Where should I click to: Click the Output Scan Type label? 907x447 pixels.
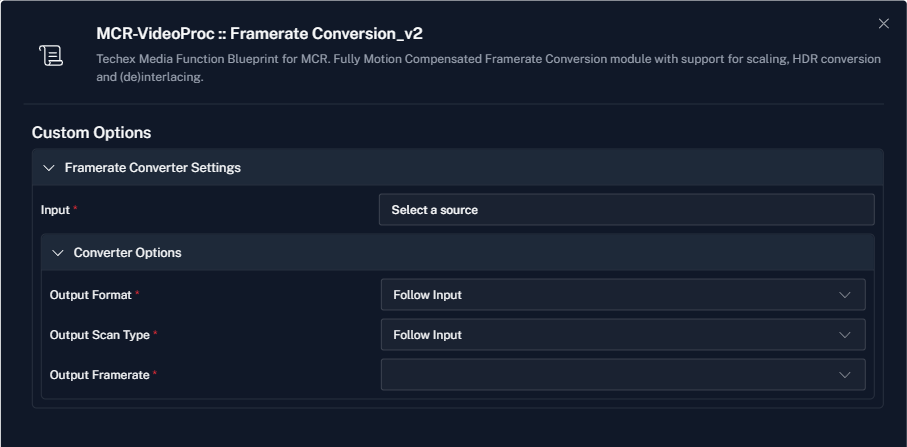(99, 334)
